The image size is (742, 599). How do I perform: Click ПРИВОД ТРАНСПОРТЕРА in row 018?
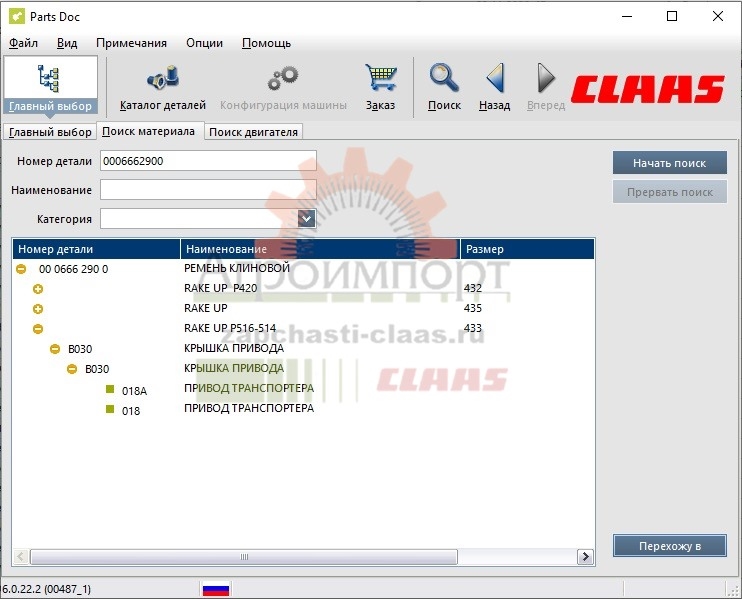(249, 408)
